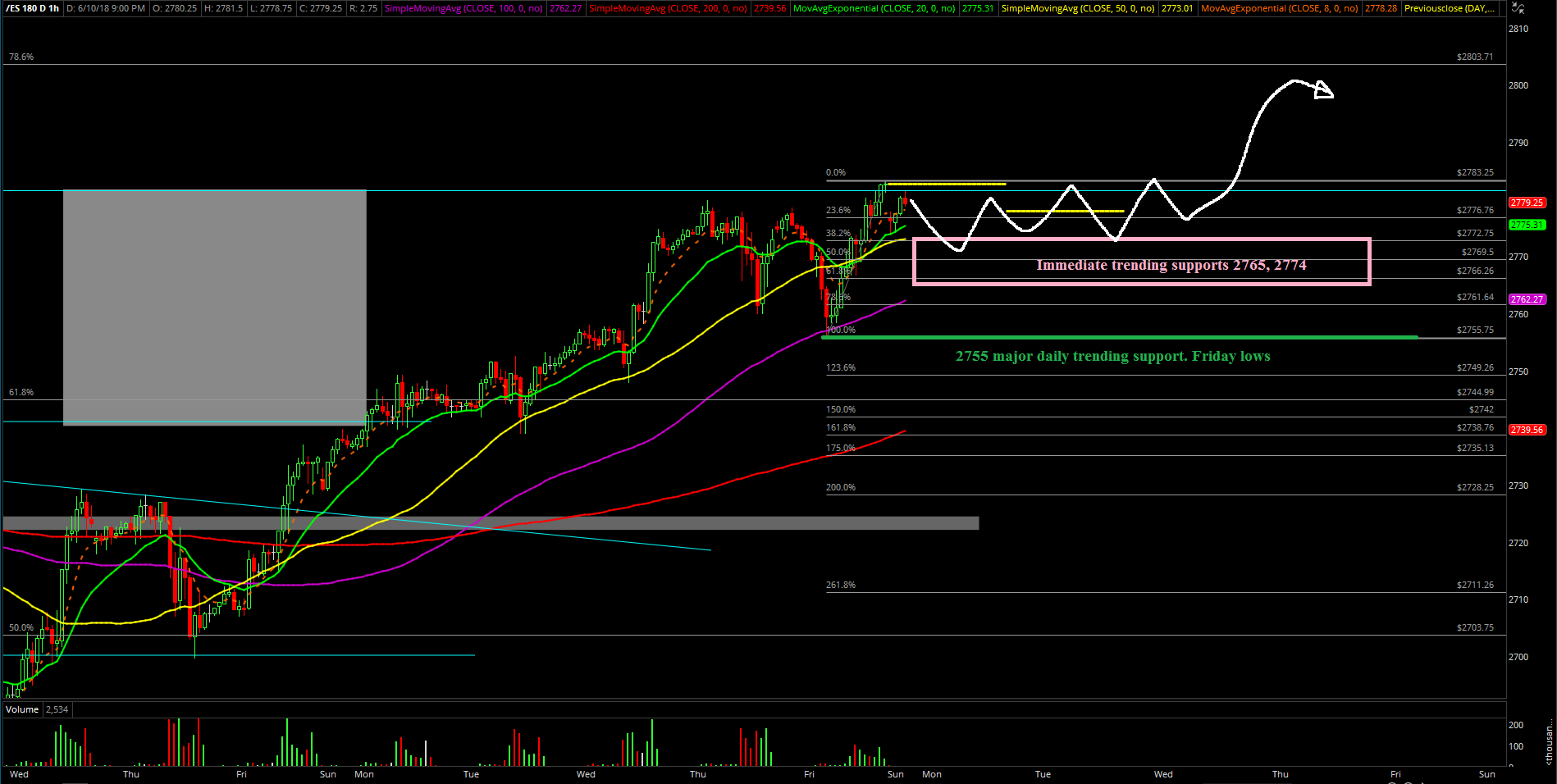Click the $2772.75 Fibonacci price label
The image size is (1557, 784).
coord(1475,233)
